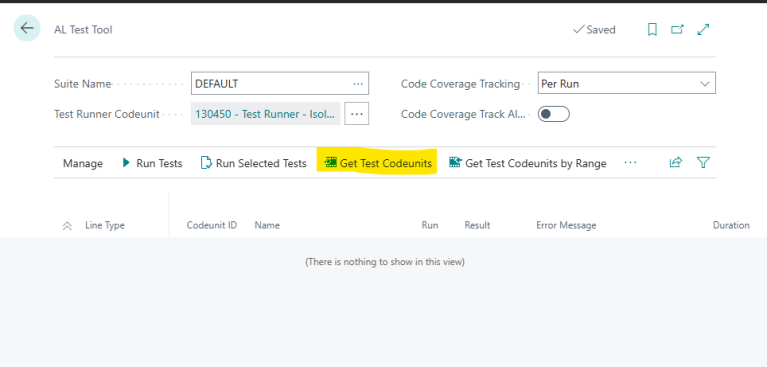The height and width of the screenshot is (367, 767).
Task: Click Get Test Codeunits
Action: 379,163
